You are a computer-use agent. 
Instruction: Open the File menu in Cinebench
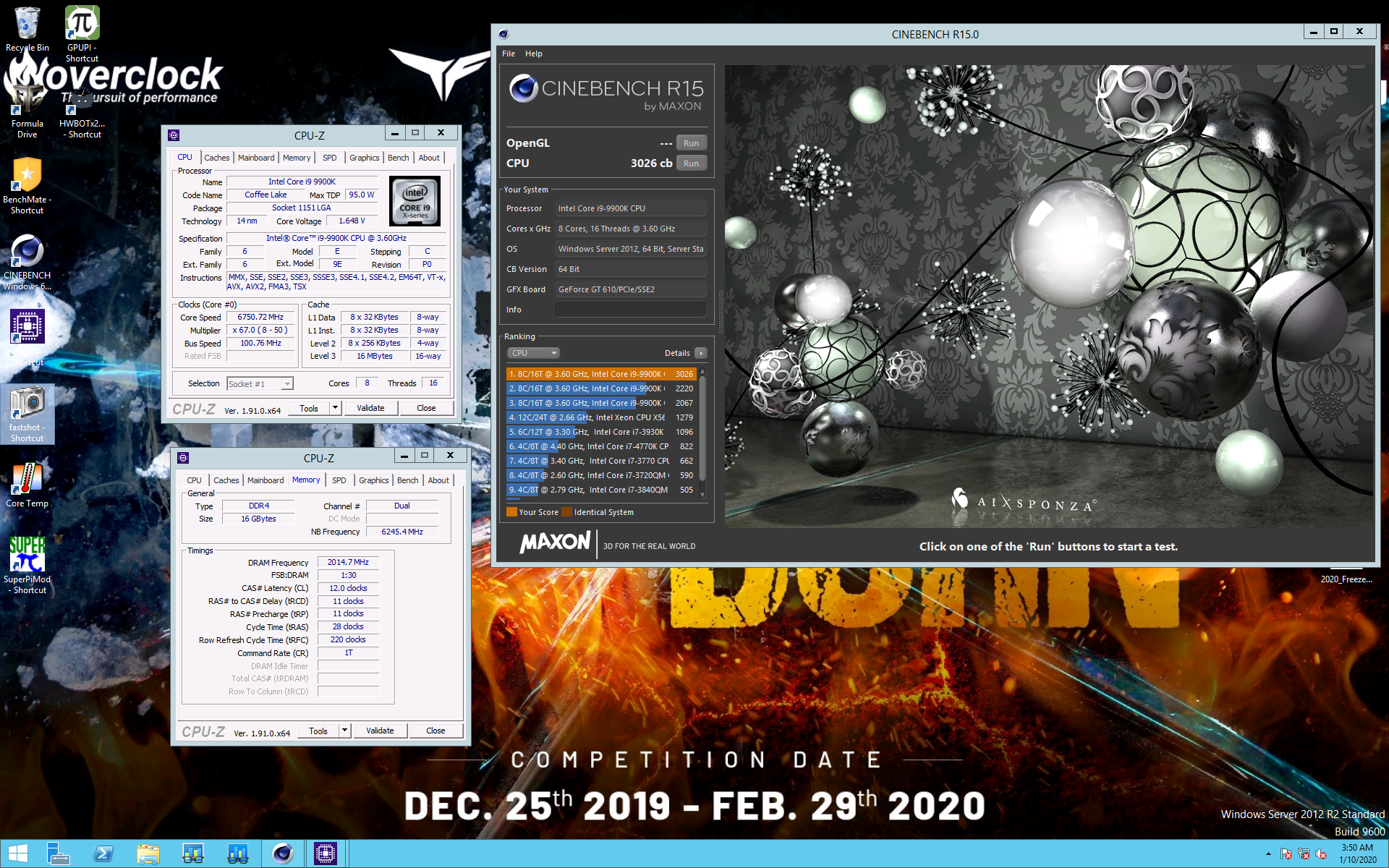point(509,54)
